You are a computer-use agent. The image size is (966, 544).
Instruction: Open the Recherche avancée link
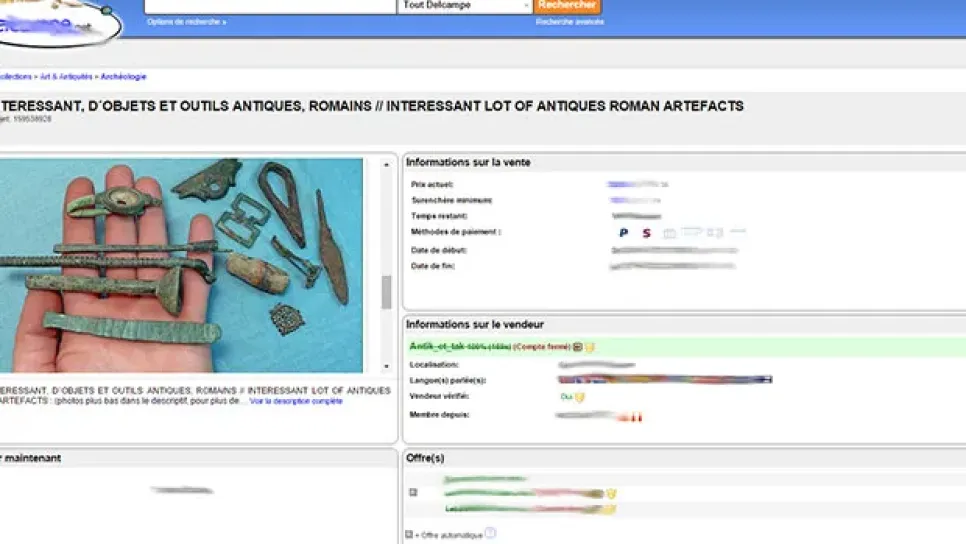[x=569, y=22]
